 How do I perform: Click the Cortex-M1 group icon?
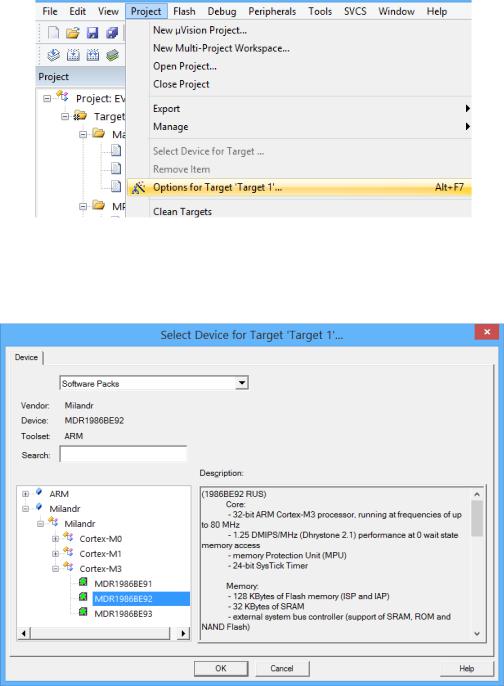tap(68, 552)
